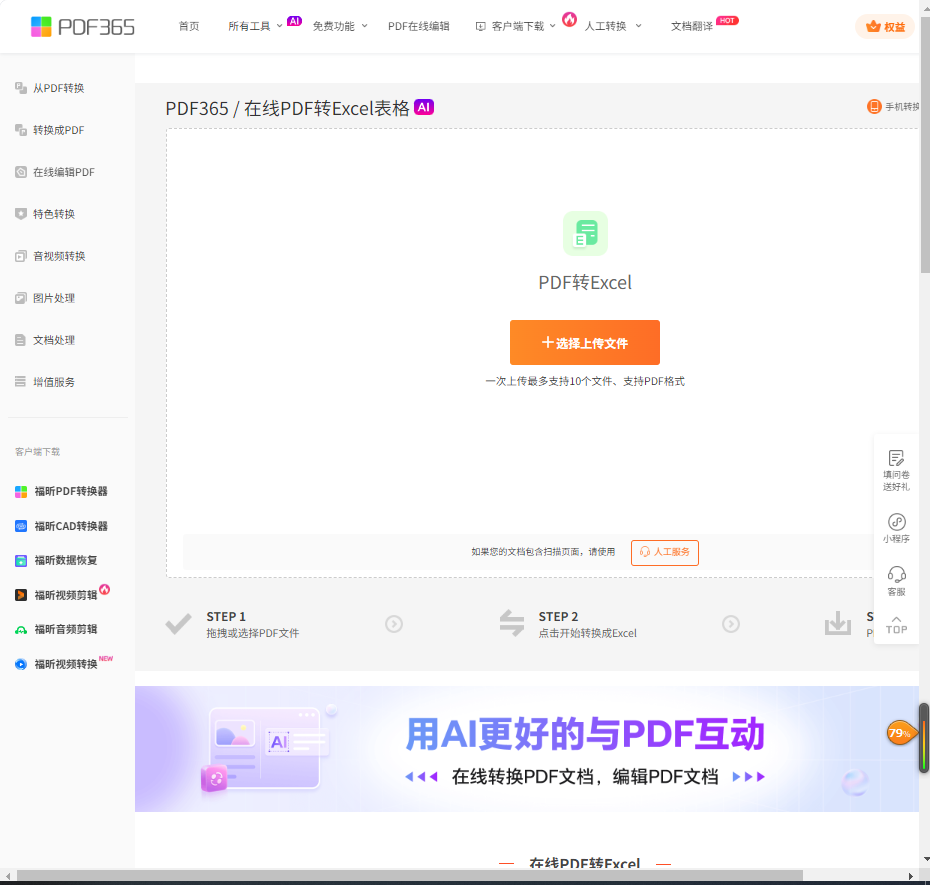Click the 文档处理 sidebar icon
This screenshot has height=885, width=936.
click(x=21, y=340)
